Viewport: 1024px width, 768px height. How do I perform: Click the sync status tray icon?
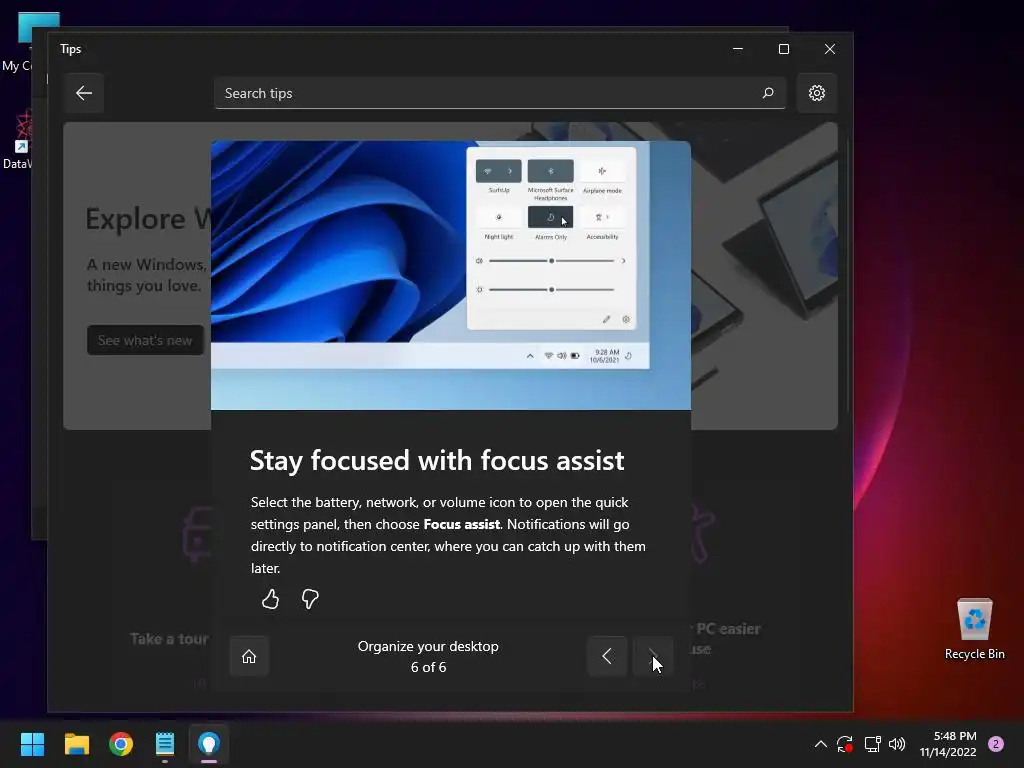[x=845, y=744]
